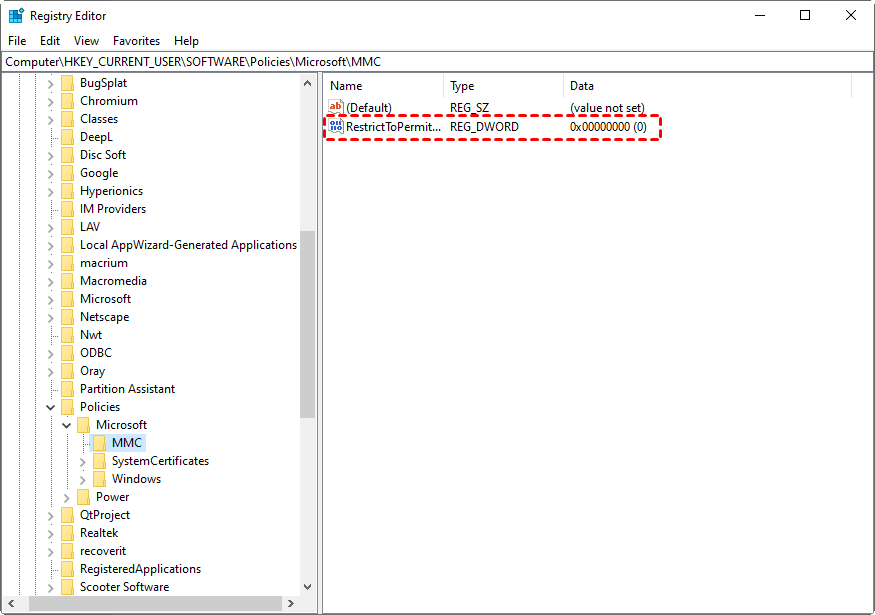Open the Favorites menu
Viewport: 875px width, 615px height.
(x=136, y=41)
